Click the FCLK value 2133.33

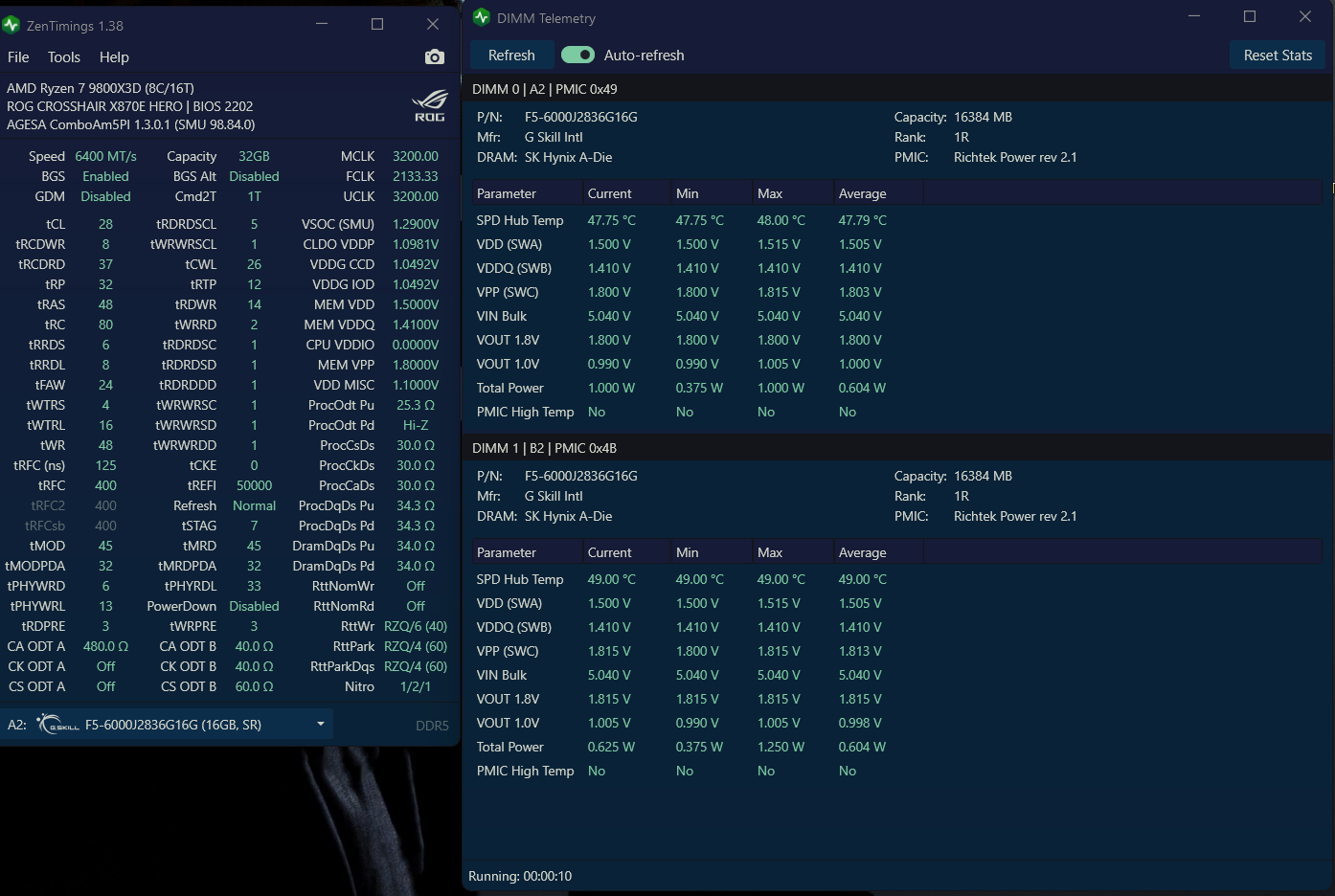(x=416, y=176)
